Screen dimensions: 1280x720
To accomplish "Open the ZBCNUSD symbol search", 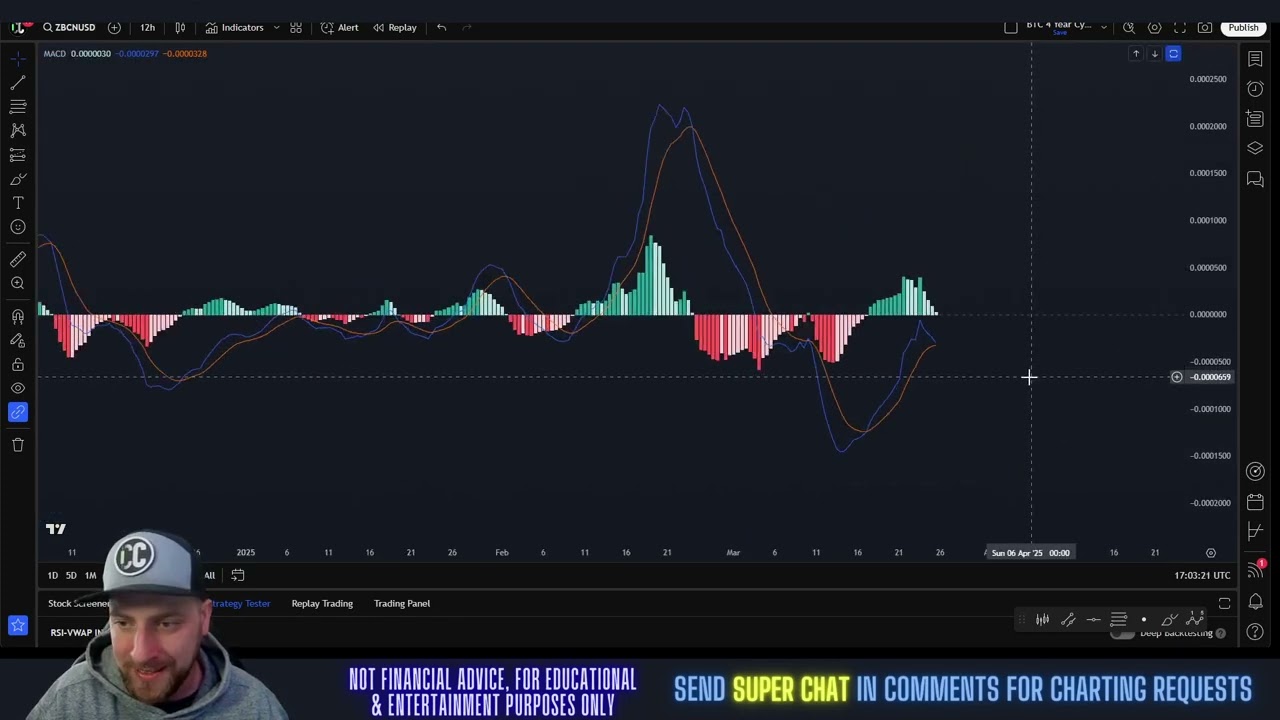I will tap(69, 27).
